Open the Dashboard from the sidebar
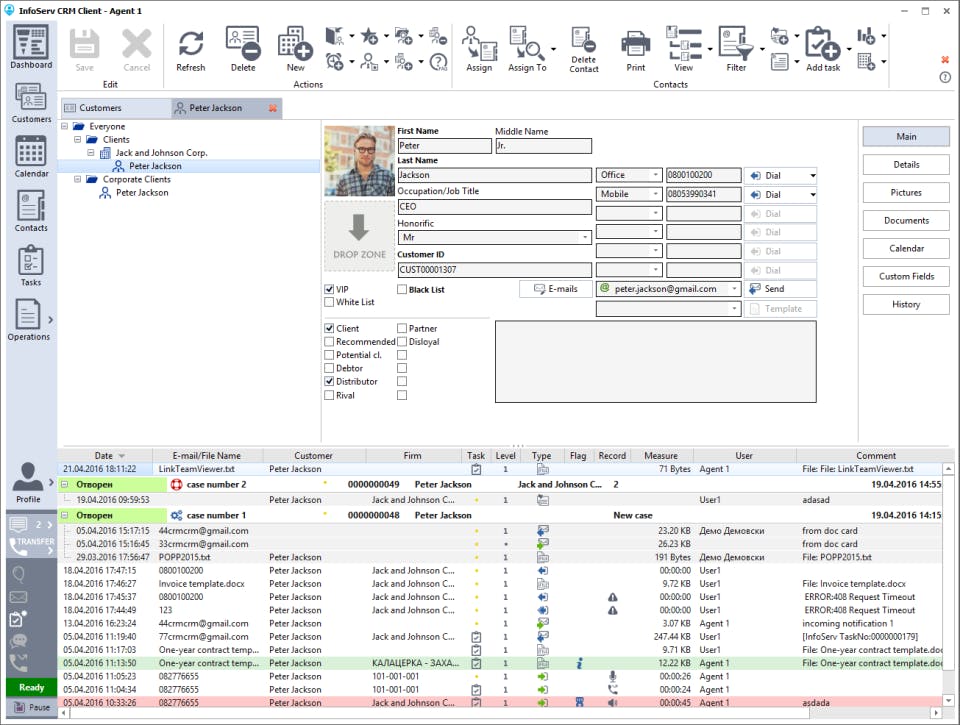This screenshot has height=725, width=960. [31, 48]
